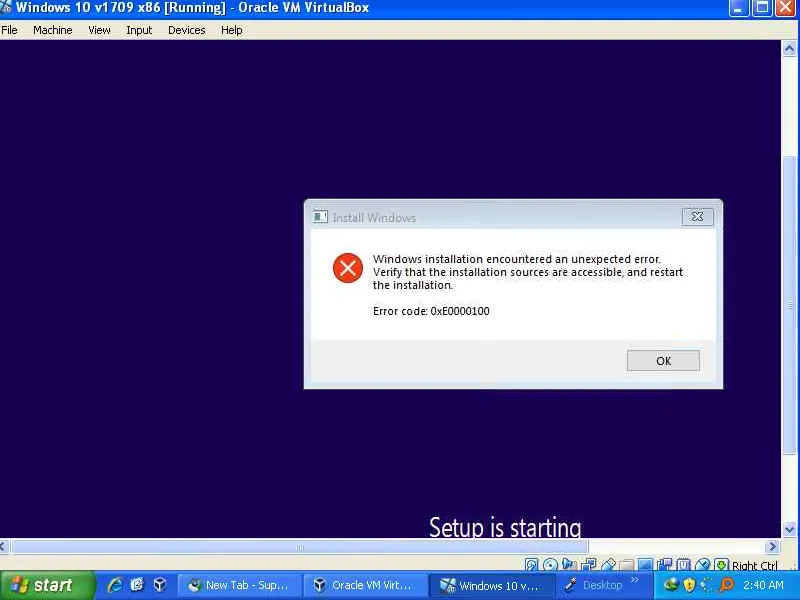Click the orange magnifier tray icon
Screen dimensions: 800x600
726,585
